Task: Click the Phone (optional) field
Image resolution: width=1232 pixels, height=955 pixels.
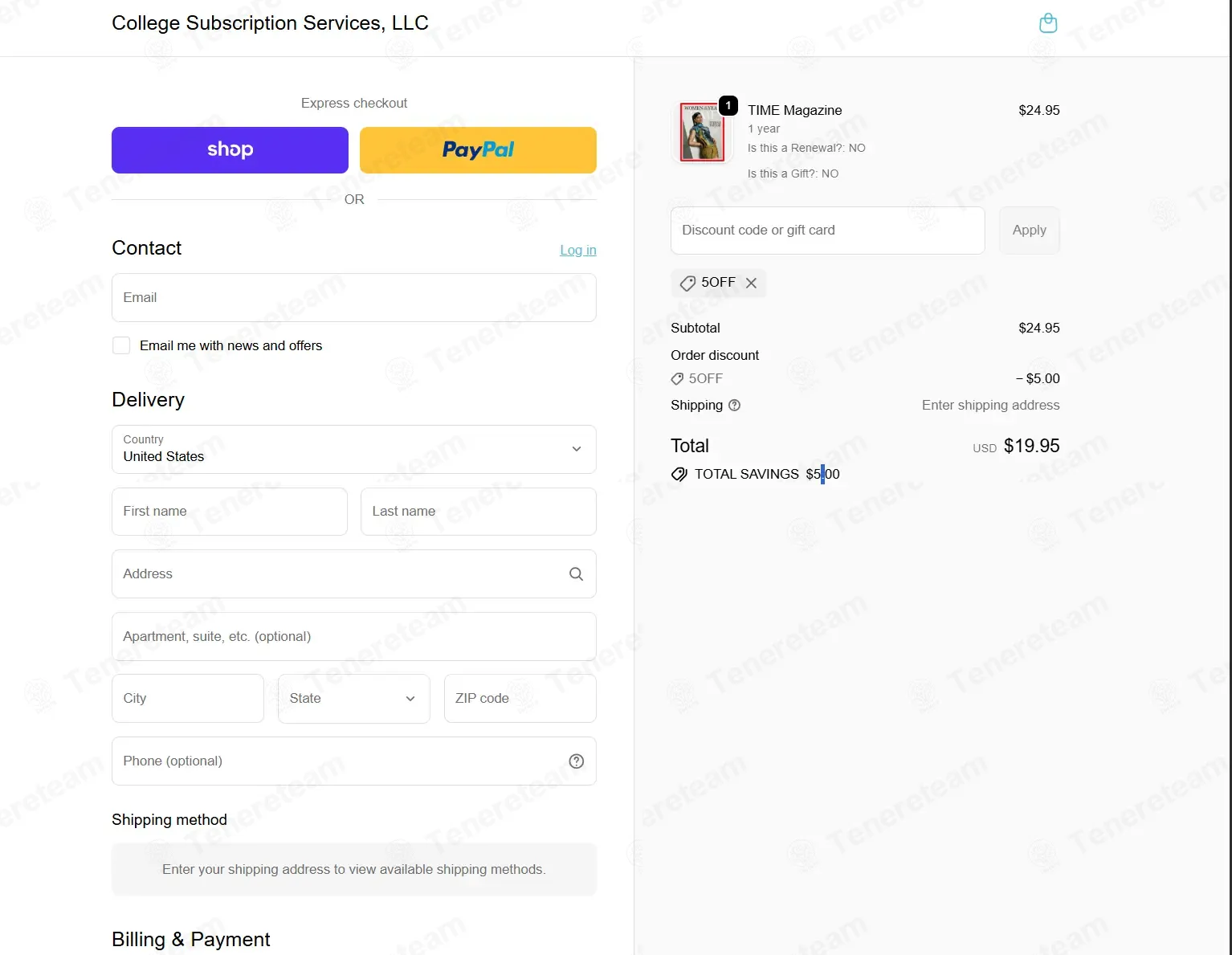Action: point(354,761)
